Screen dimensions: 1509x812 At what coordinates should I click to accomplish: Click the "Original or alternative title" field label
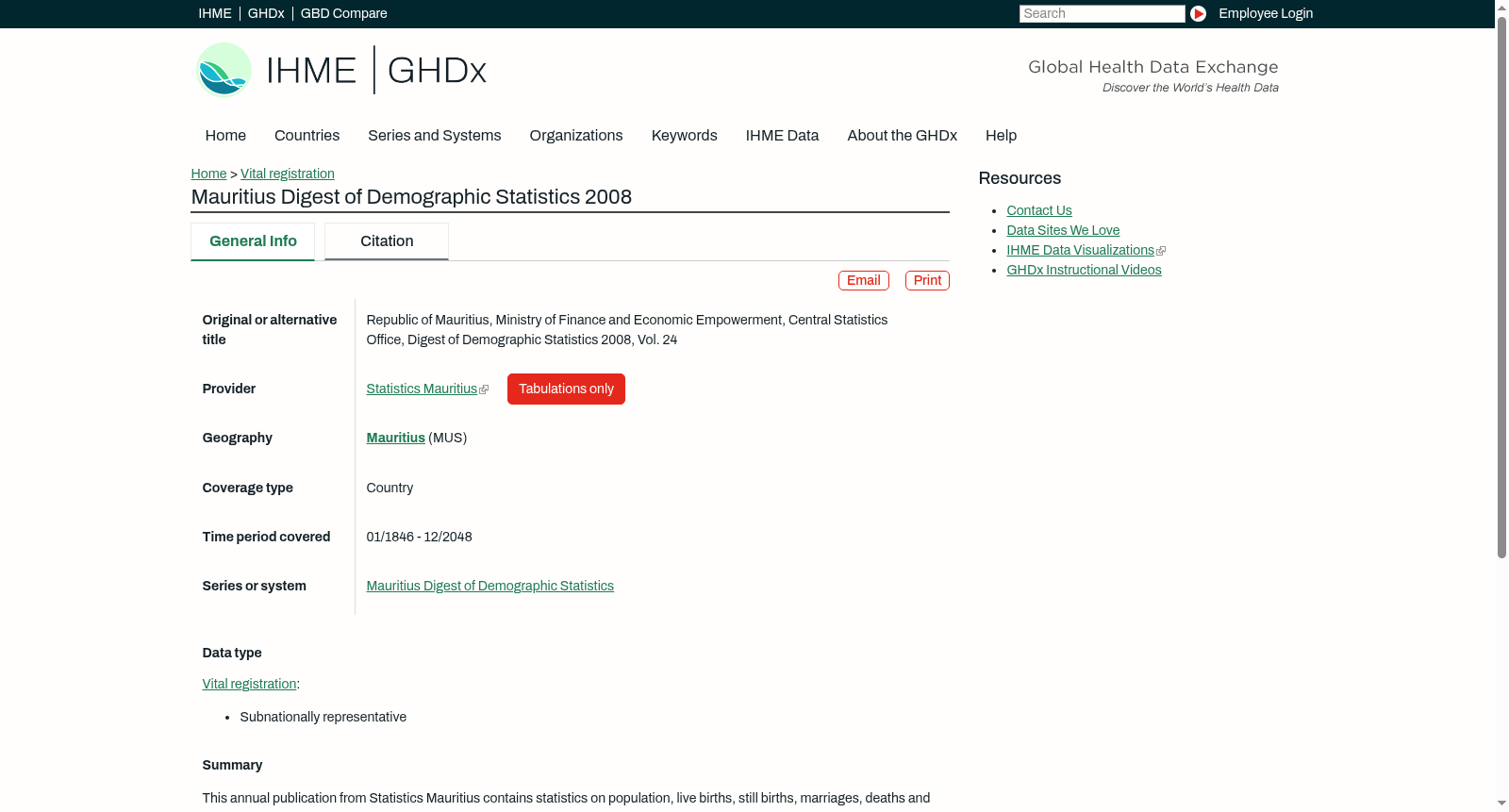click(x=270, y=329)
